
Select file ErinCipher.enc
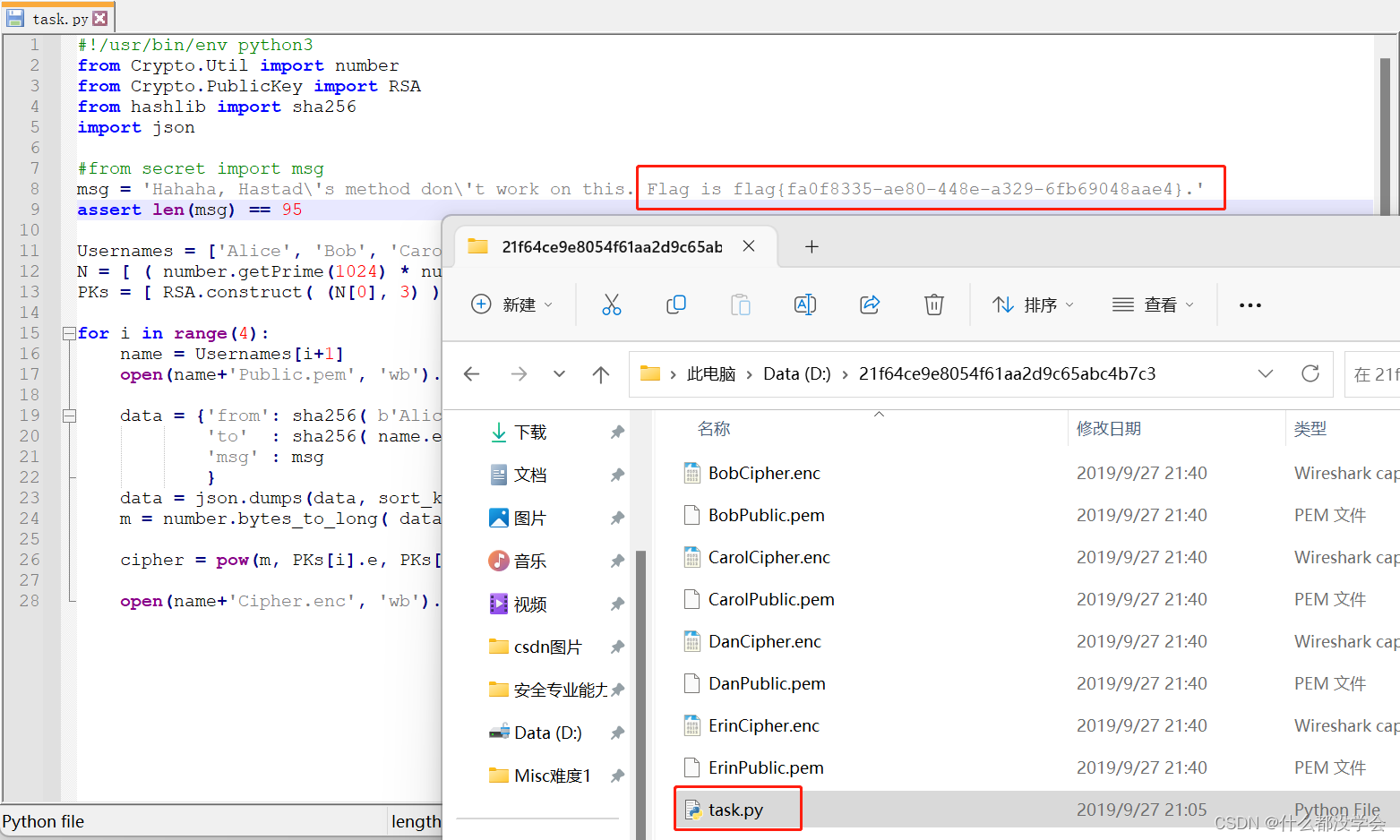(764, 725)
